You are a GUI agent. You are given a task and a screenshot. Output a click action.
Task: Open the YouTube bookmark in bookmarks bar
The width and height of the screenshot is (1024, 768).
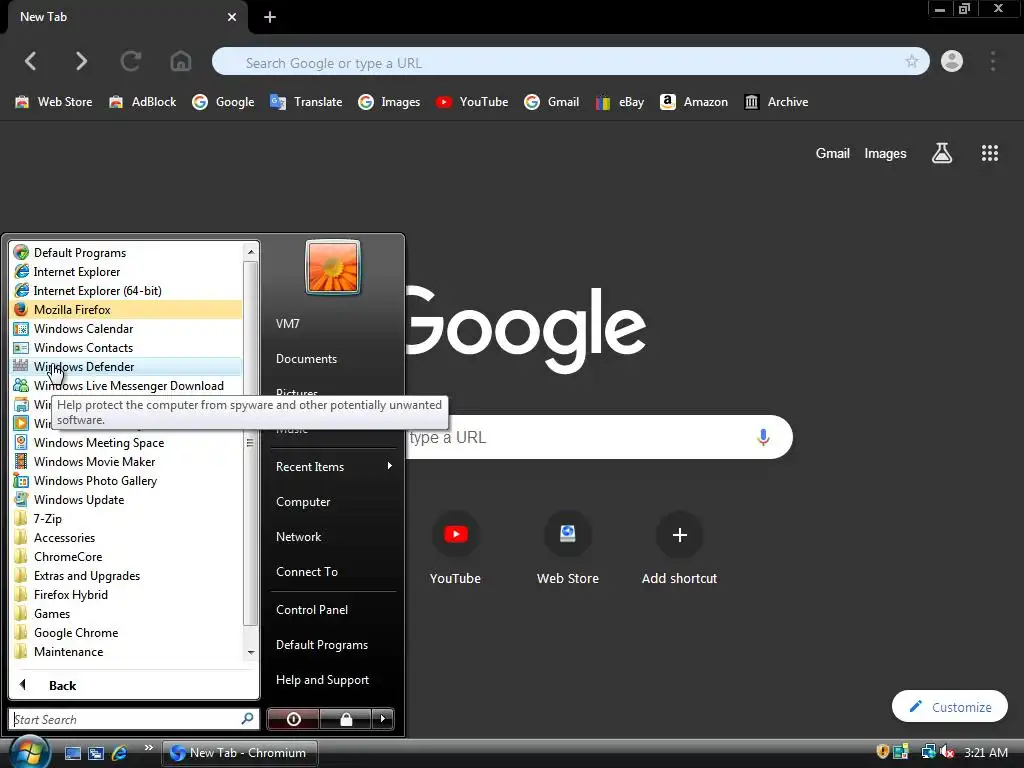pyautogui.click(x=472, y=102)
